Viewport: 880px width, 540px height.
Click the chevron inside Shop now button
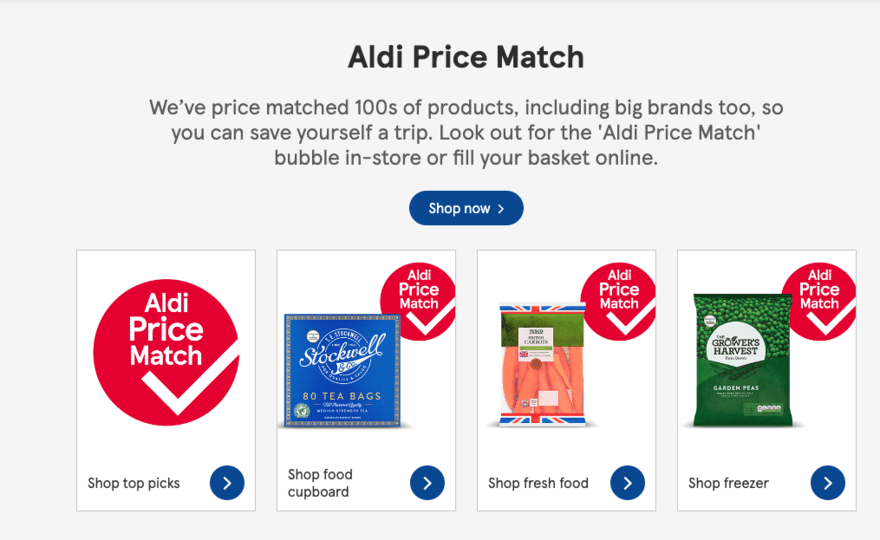(x=501, y=209)
